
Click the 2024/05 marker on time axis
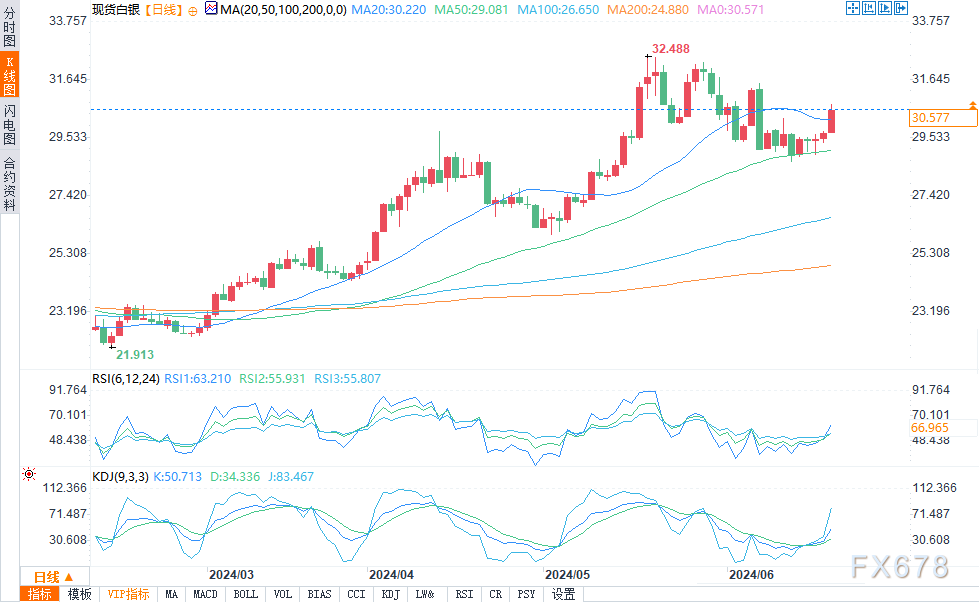[568, 575]
